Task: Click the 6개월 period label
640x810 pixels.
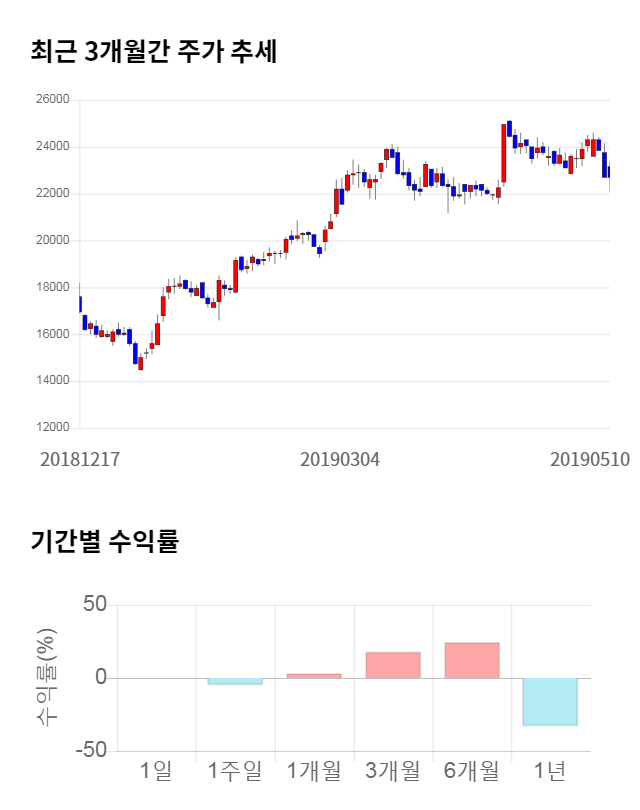Action: click(472, 771)
